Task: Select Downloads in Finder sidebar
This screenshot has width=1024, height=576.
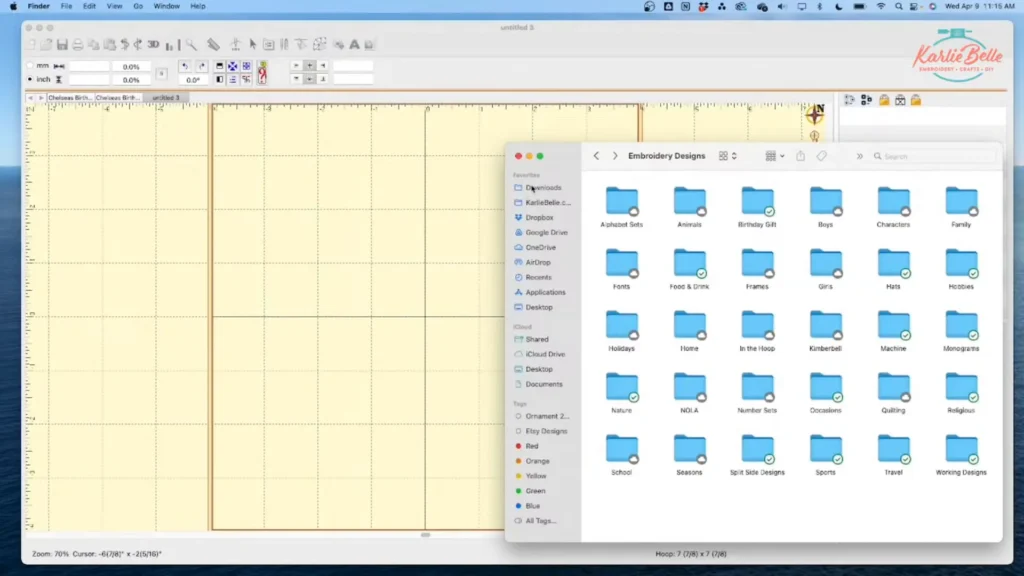Action: [x=543, y=187]
